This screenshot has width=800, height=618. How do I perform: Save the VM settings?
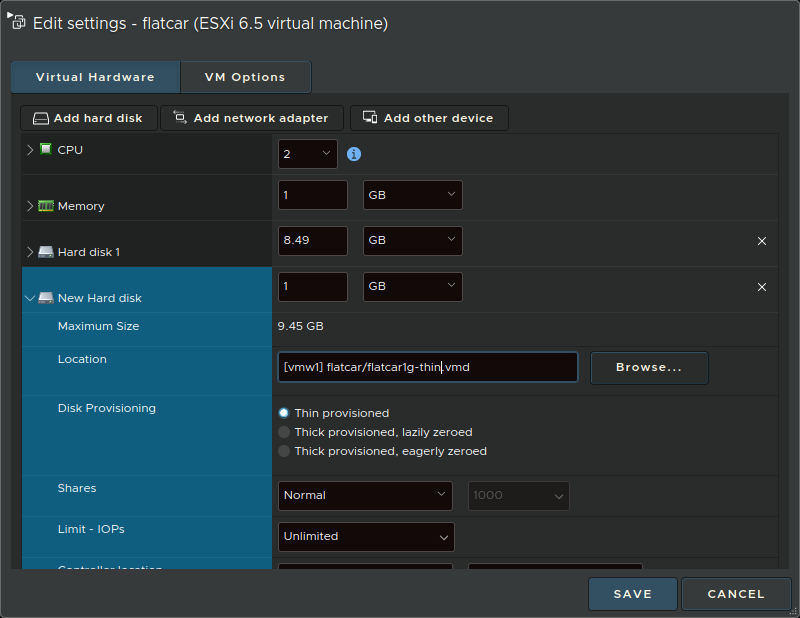pos(633,594)
